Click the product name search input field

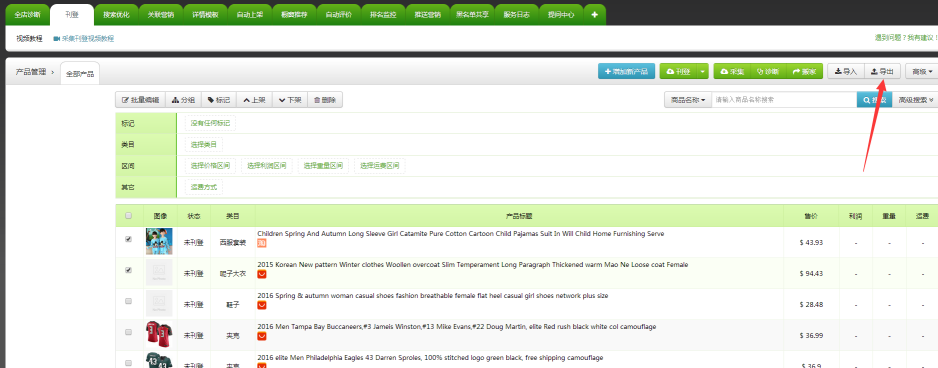[784, 100]
